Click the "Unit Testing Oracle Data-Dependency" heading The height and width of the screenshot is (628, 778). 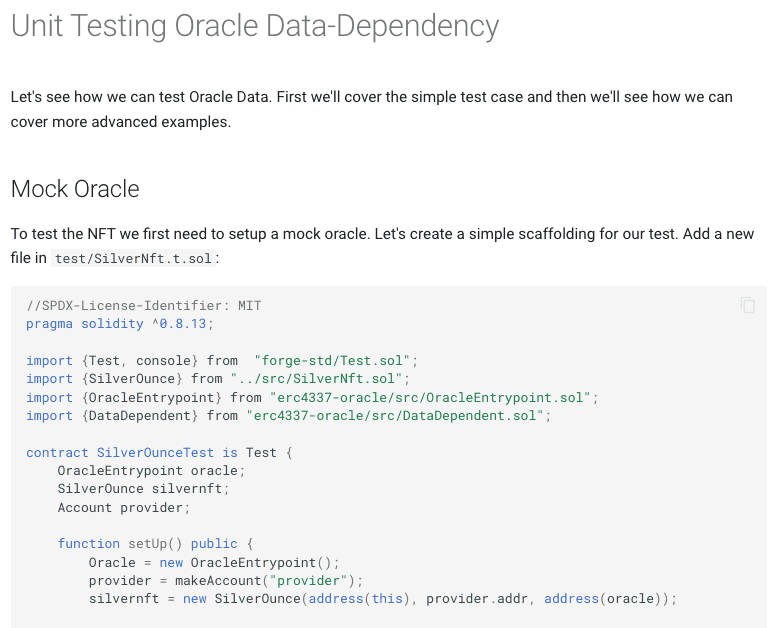(254, 27)
